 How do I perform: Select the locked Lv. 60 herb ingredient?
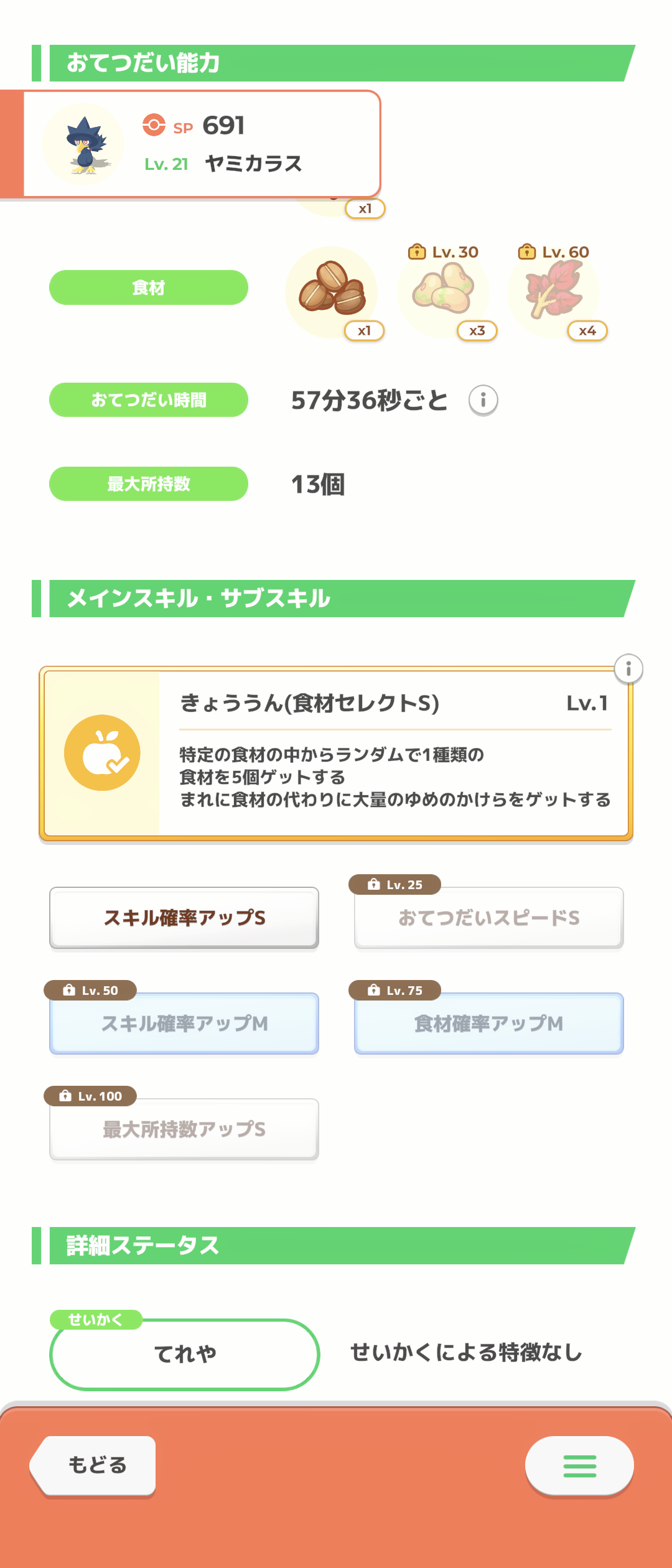coord(554,292)
